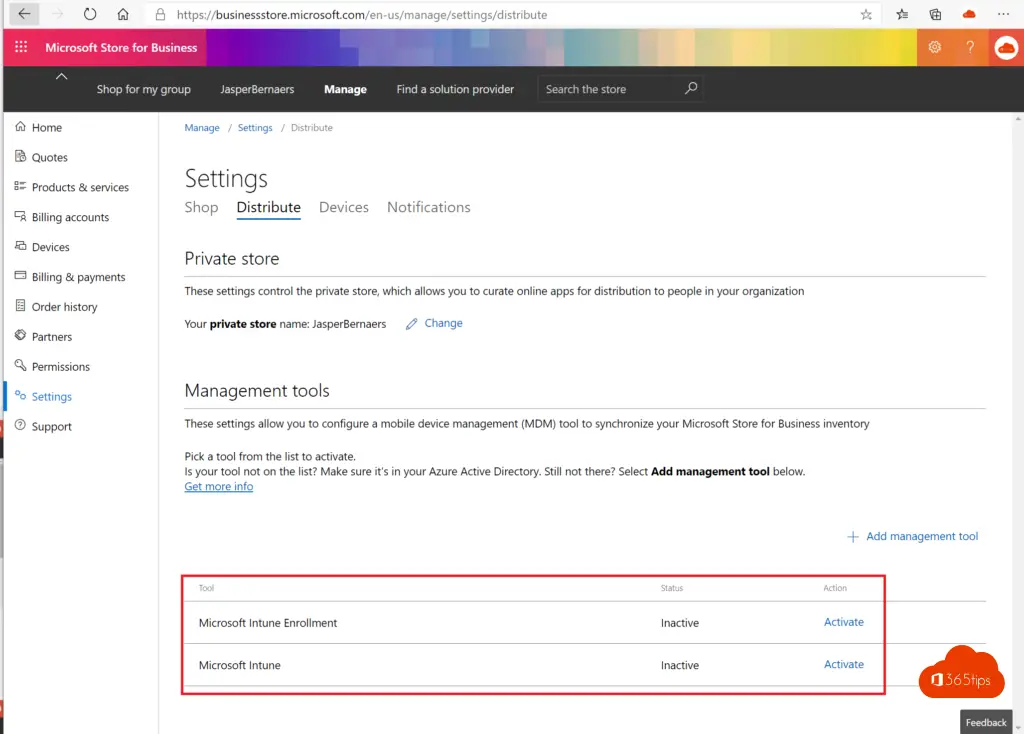This screenshot has height=734, width=1024.
Task: Click the Support icon in the sidebar
Action: (x=20, y=426)
